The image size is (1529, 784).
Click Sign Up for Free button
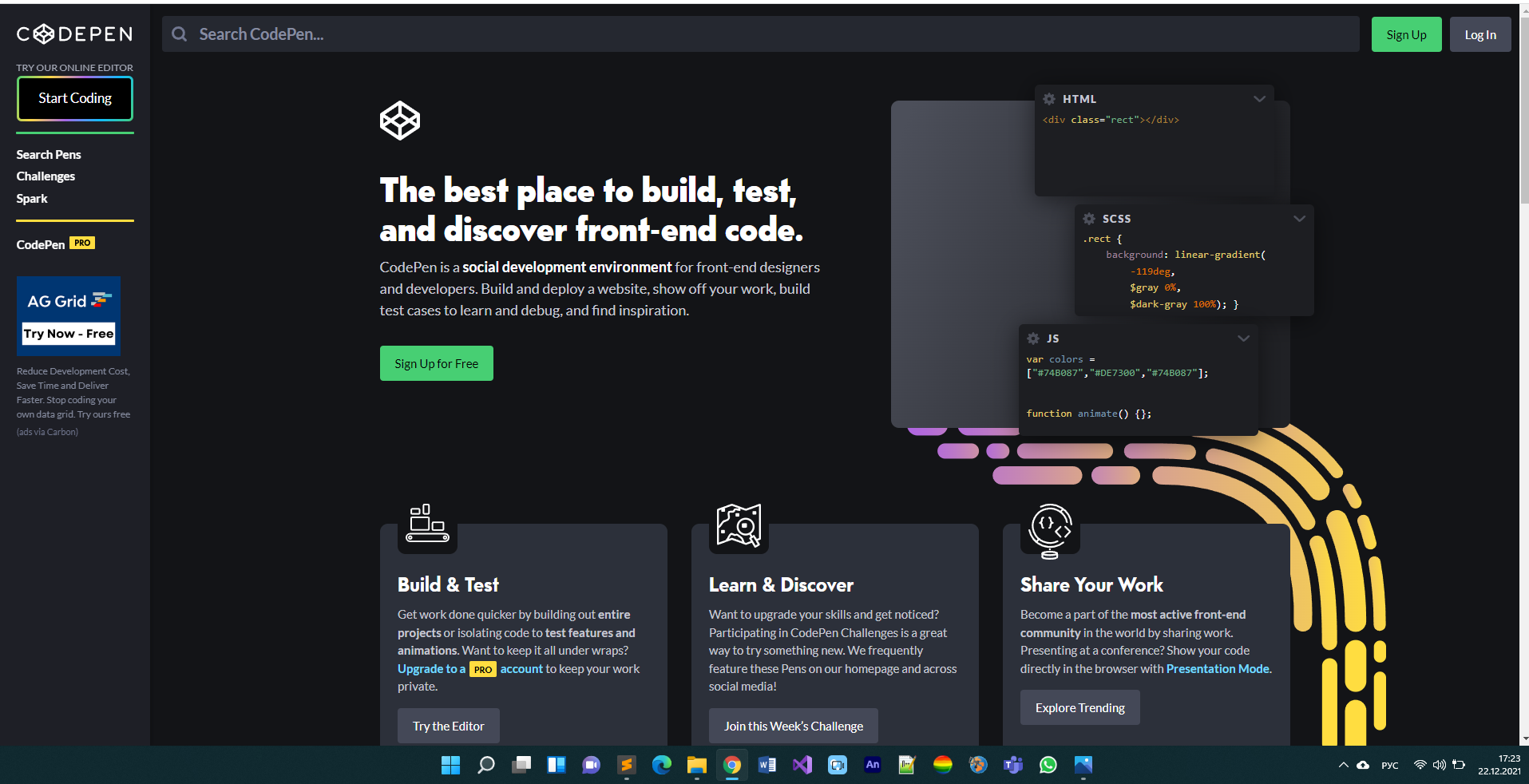coord(436,363)
